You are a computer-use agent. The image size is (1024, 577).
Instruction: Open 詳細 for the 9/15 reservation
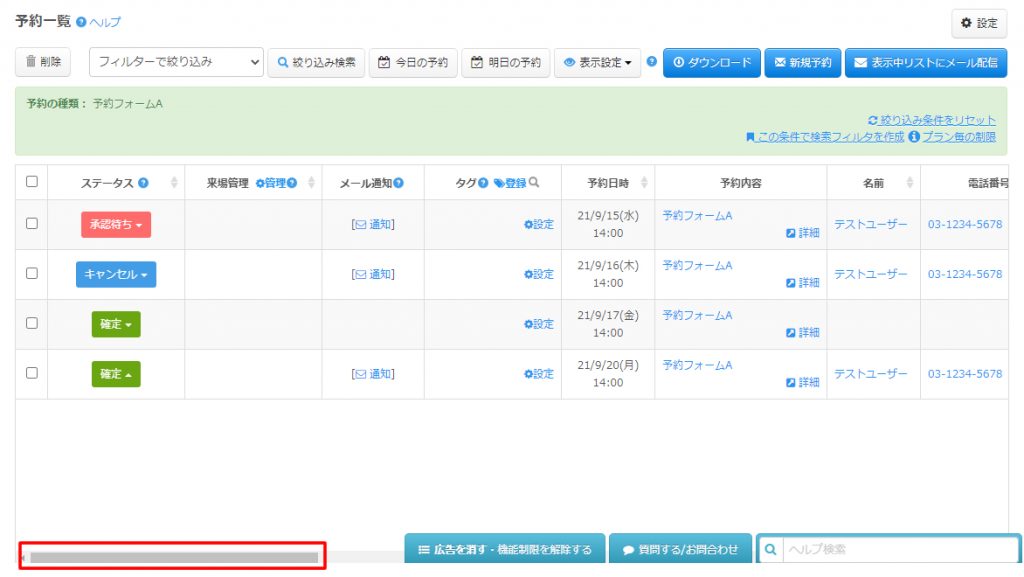(x=803, y=233)
